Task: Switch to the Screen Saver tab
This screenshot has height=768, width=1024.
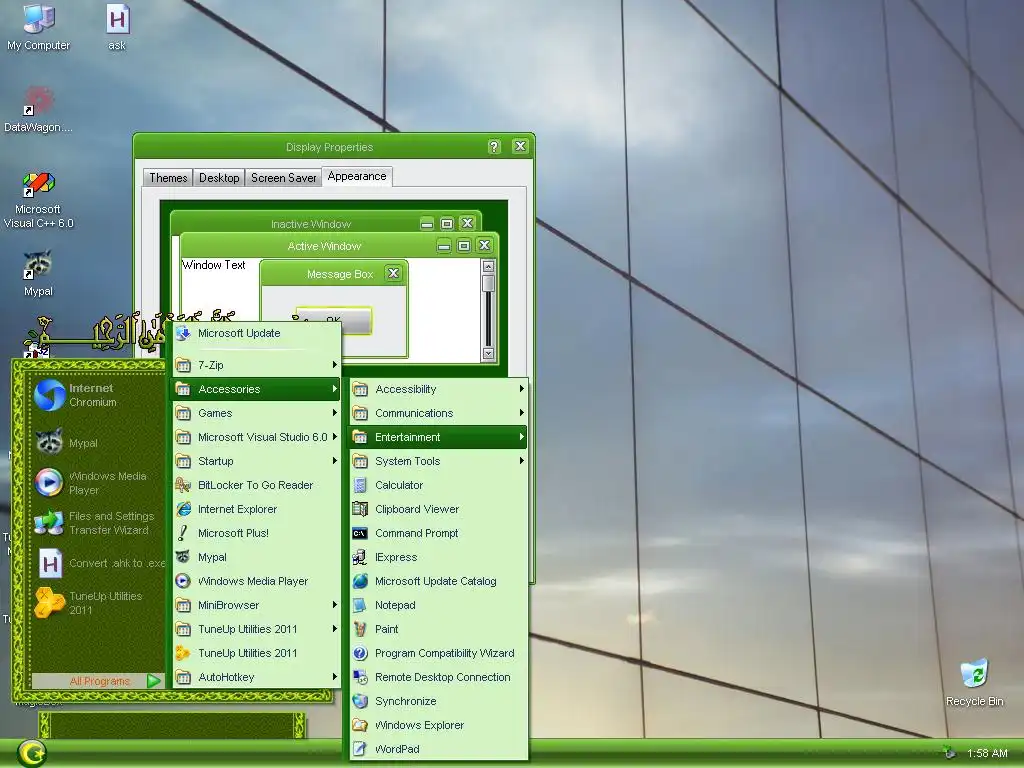Action: [x=283, y=178]
